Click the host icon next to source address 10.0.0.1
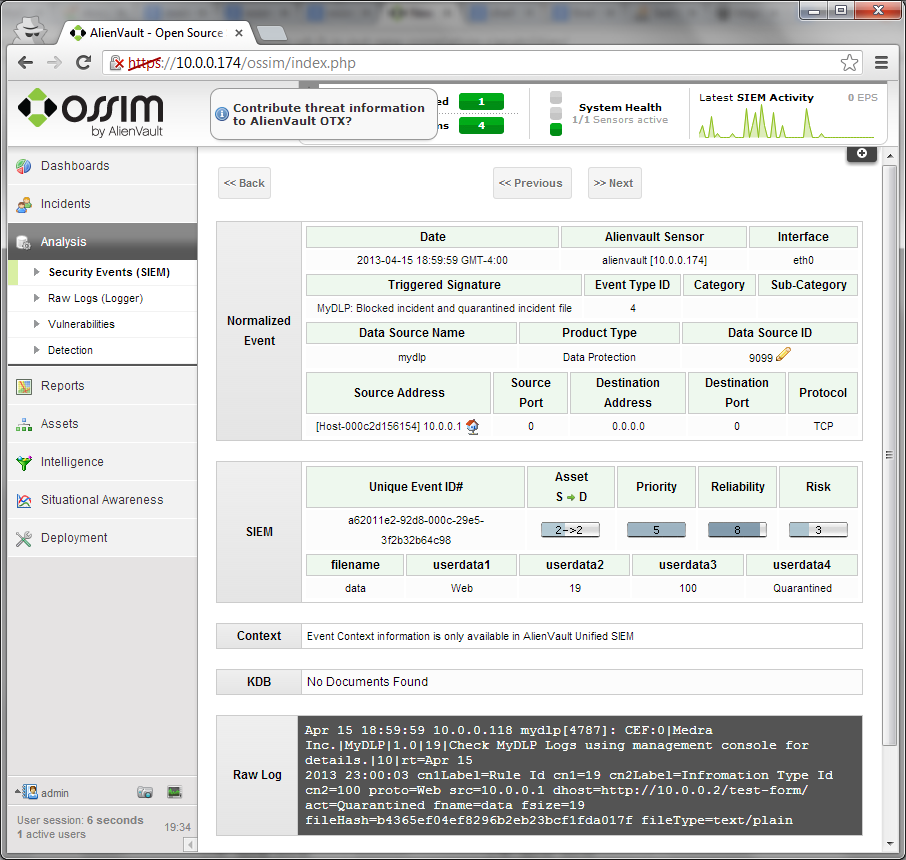The width and height of the screenshot is (906, 860). pos(473,427)
